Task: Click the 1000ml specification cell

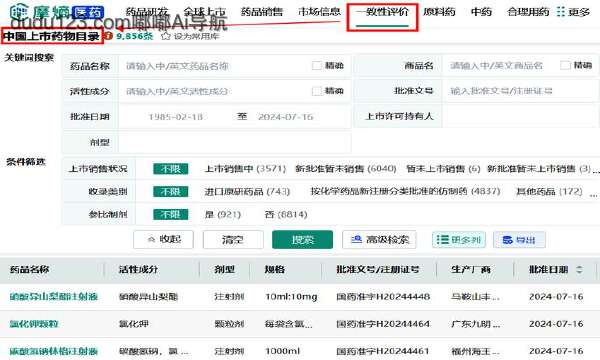Action: click(x=282, y=351)
